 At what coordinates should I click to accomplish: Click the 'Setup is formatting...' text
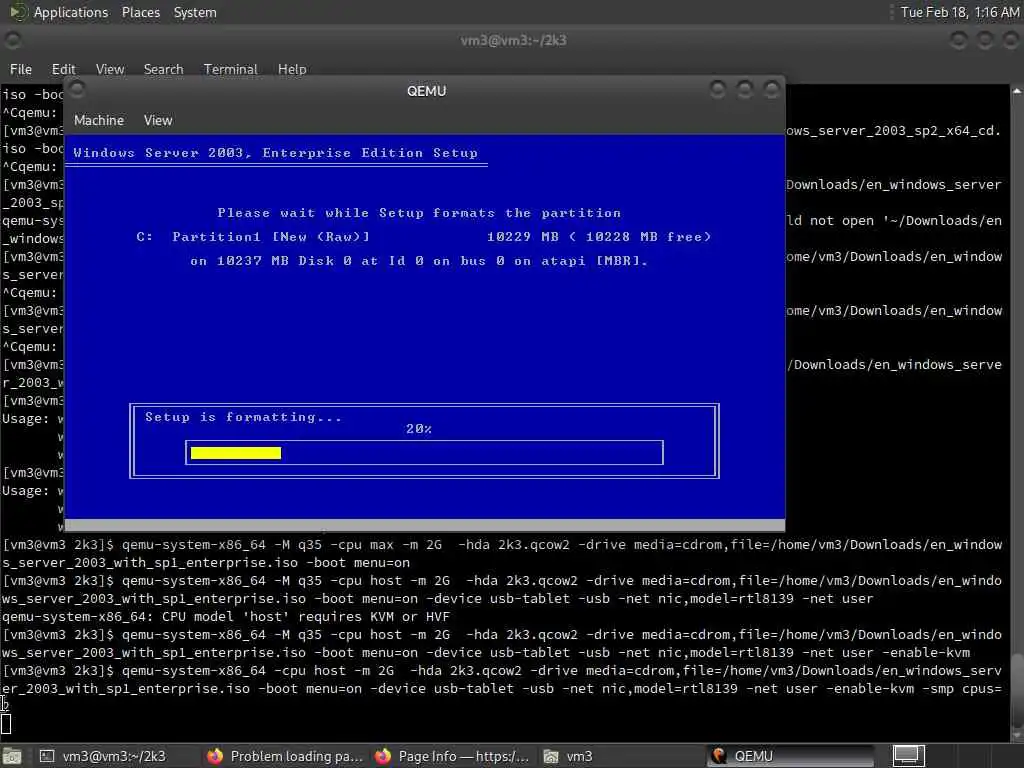[x=243, y=417]
